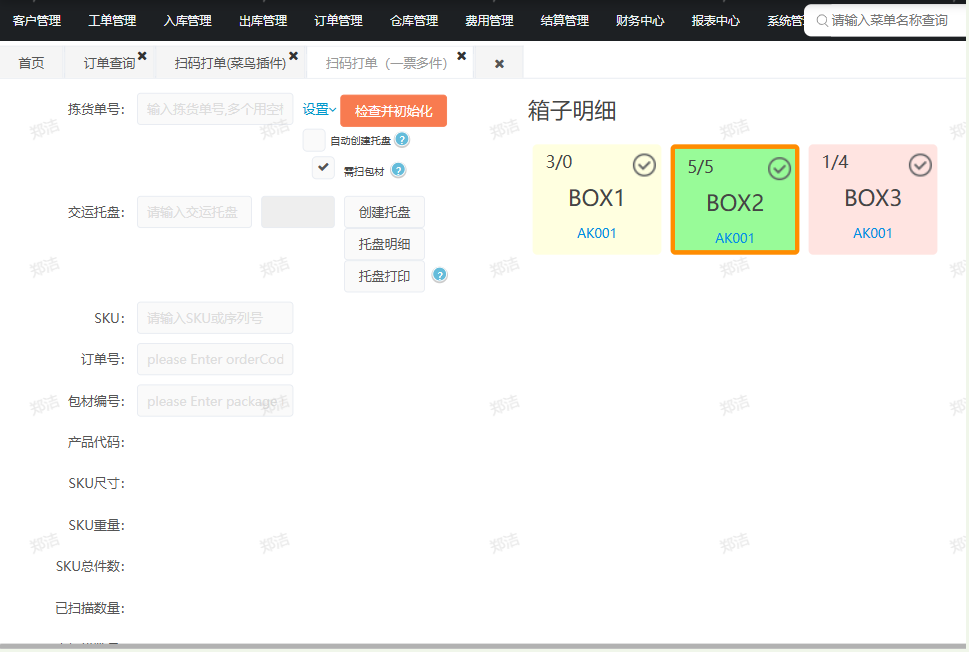Click the BOX2 check circle icon
The width and height of the screenshot is (969, 652).
(779, 169)
